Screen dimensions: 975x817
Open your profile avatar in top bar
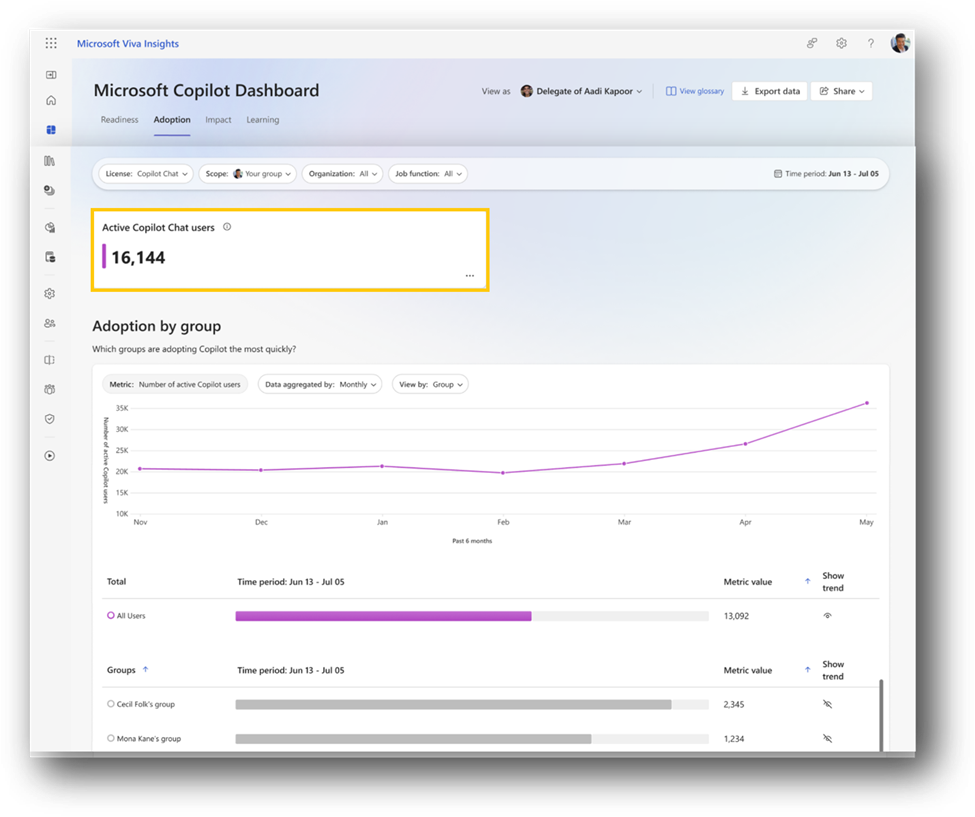(x=899, y=42)
